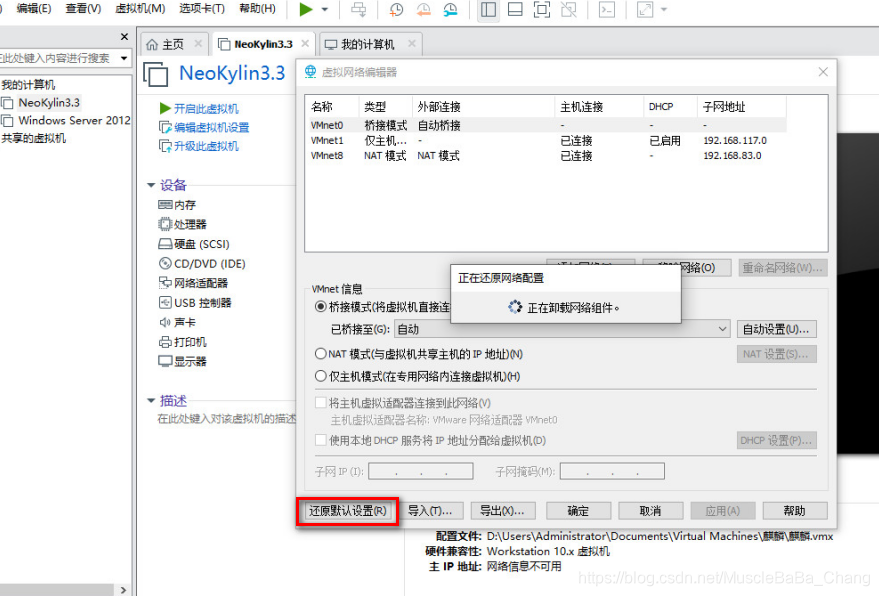The height and width of the screenshot is (596, 879).
Task: Toggle 将主机虚拟适配器连接到此网络 checkbox
Action: [x=321, y=403]
